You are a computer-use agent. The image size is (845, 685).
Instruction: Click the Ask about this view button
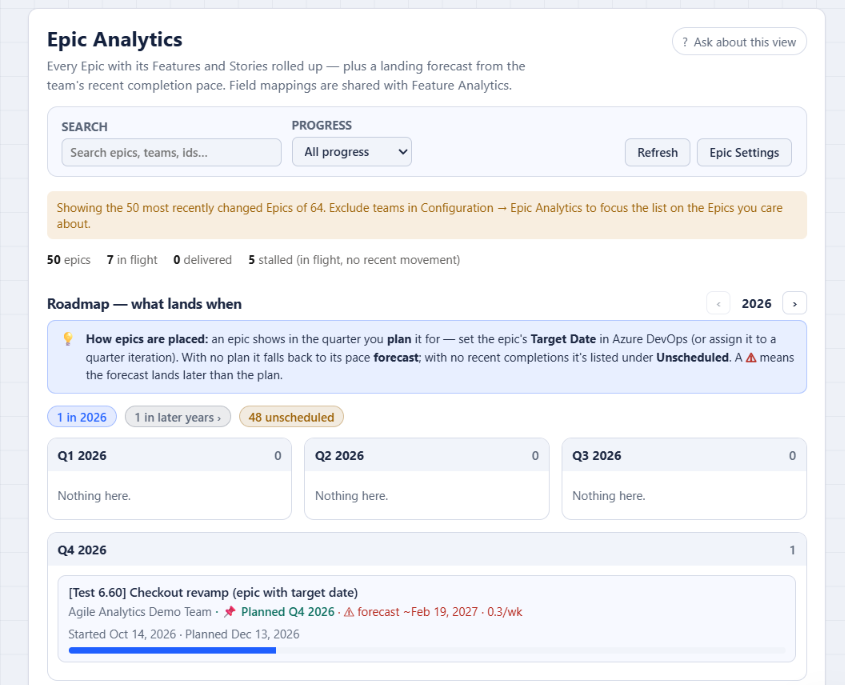(x=739, y=41)
